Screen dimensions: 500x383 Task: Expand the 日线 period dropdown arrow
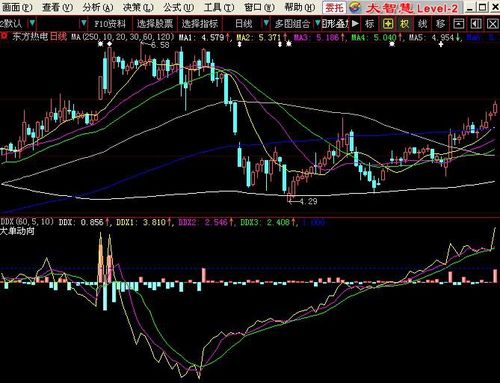pos(266,23)
